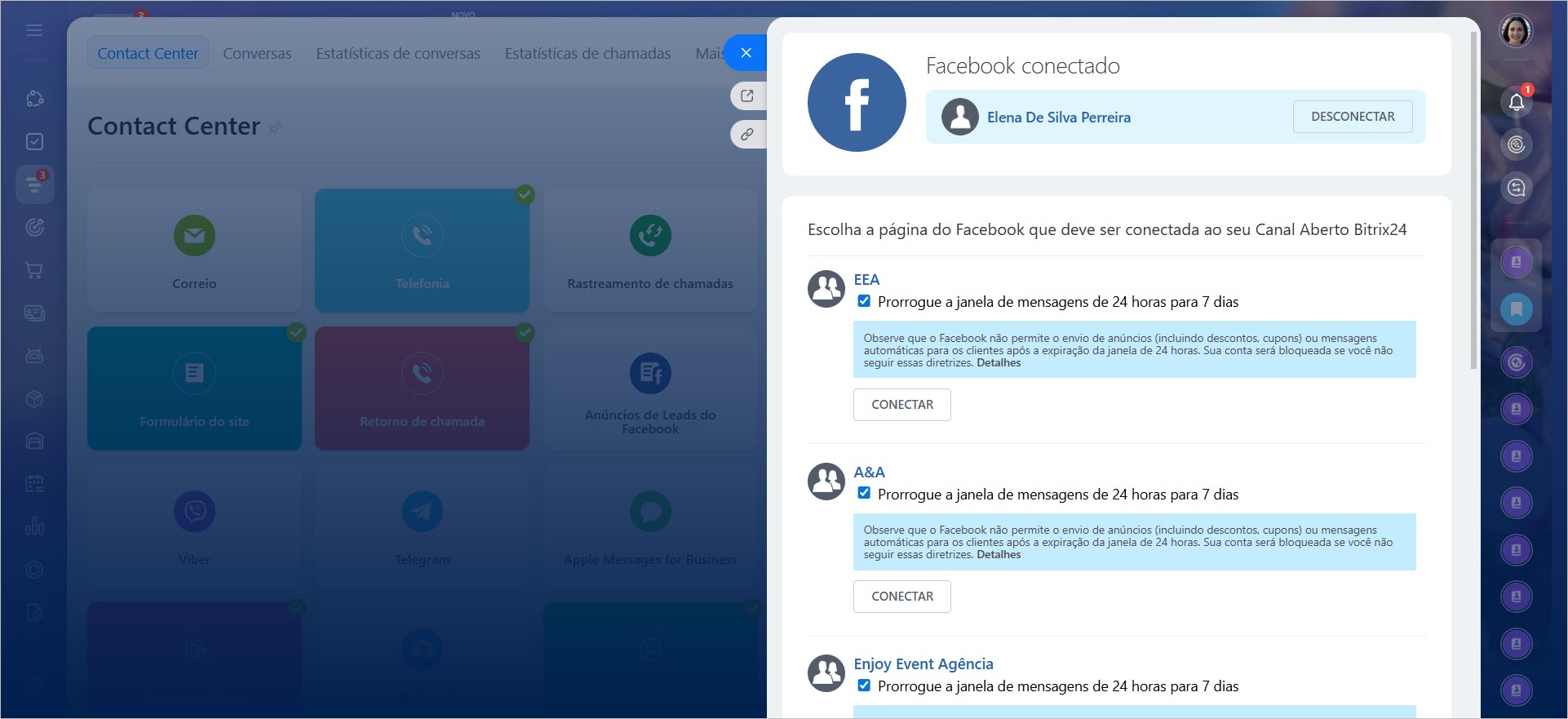Open the hamburger menu in left sidebar
The height and width of the screenshot is (719, 1568).
[x=34, y=30]
